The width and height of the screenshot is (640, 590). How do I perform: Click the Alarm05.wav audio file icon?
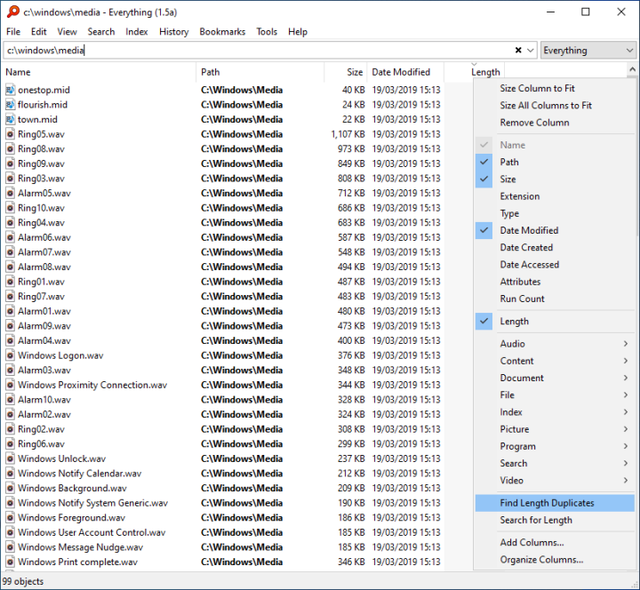[10, 193]
